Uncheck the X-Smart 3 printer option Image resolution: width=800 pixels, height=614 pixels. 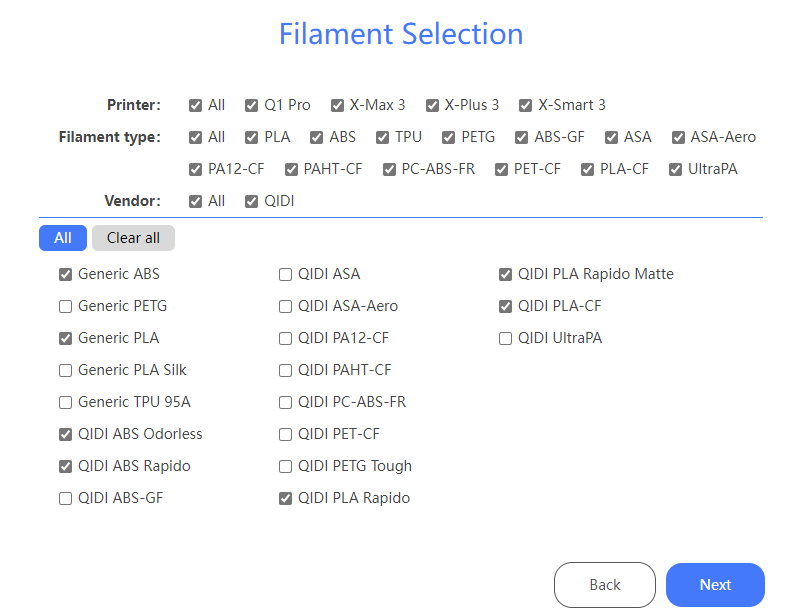[526, 105]
